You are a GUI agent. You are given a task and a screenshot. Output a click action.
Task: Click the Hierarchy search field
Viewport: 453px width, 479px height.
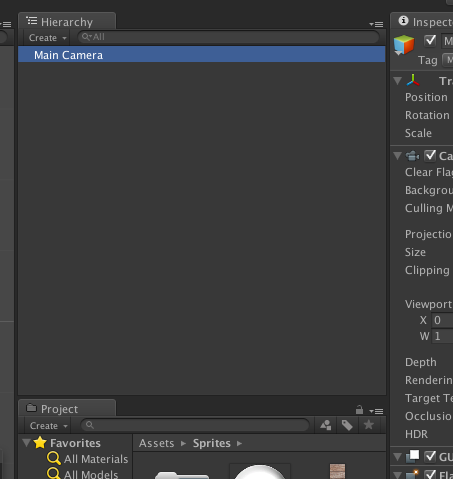(229, 37)
